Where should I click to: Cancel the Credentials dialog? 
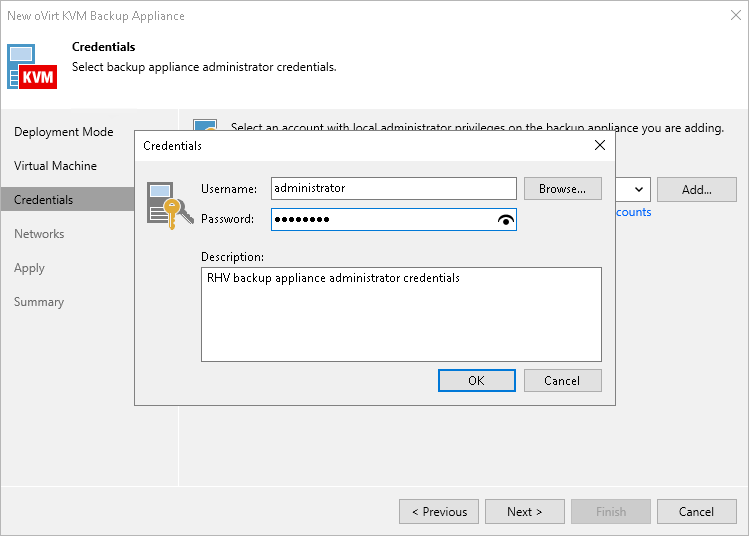pyautogui.click(x=562, y=380)
